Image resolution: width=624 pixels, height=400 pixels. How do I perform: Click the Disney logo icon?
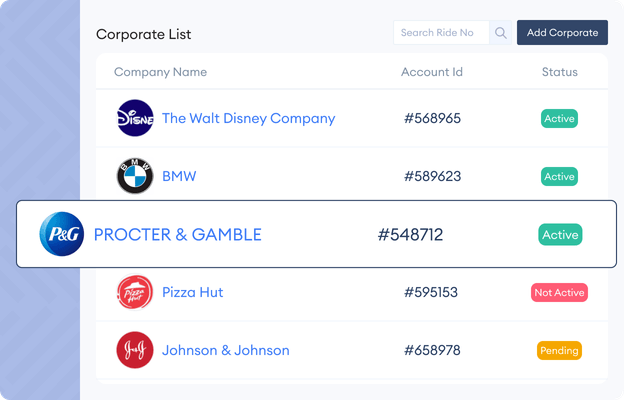pyautogui.click(x=135, y=118)
